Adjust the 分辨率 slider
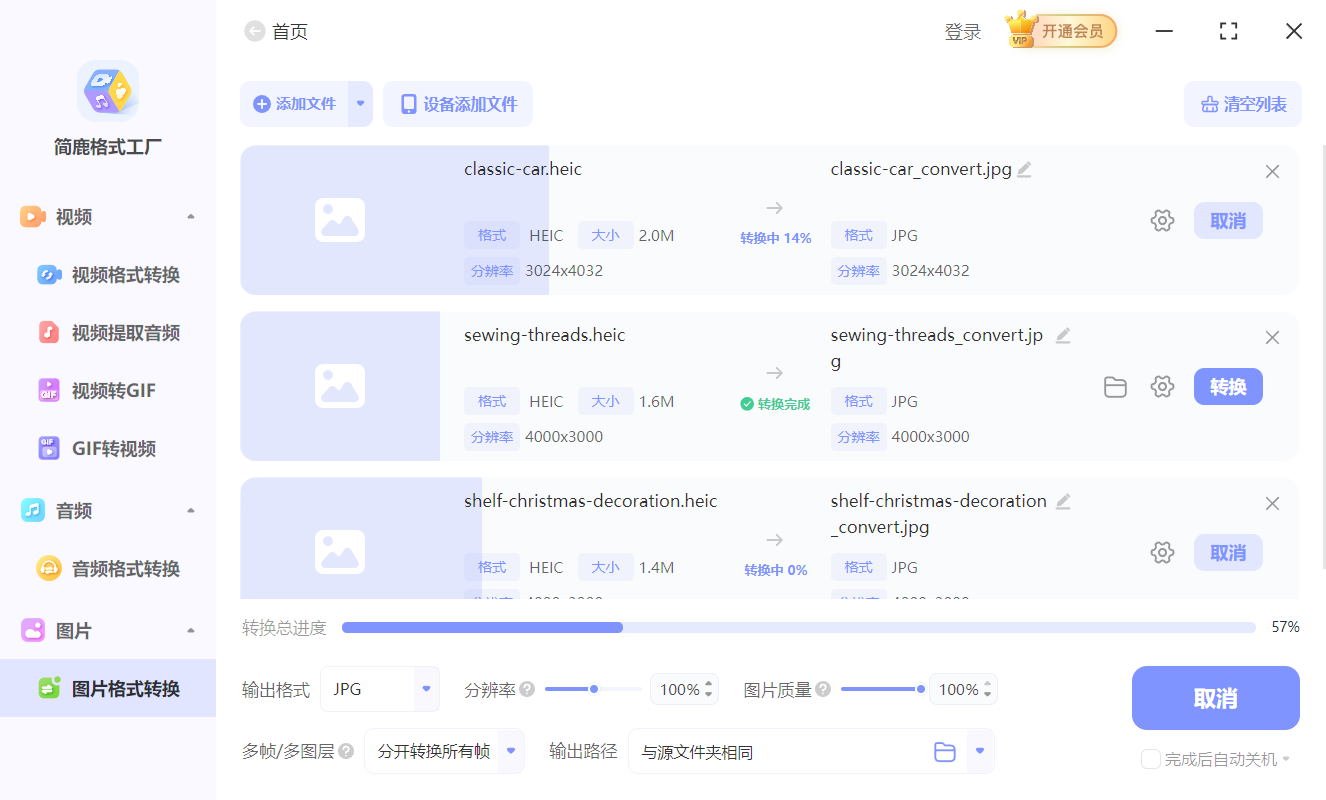1326x800 pixels. click(x=593, y=689)
